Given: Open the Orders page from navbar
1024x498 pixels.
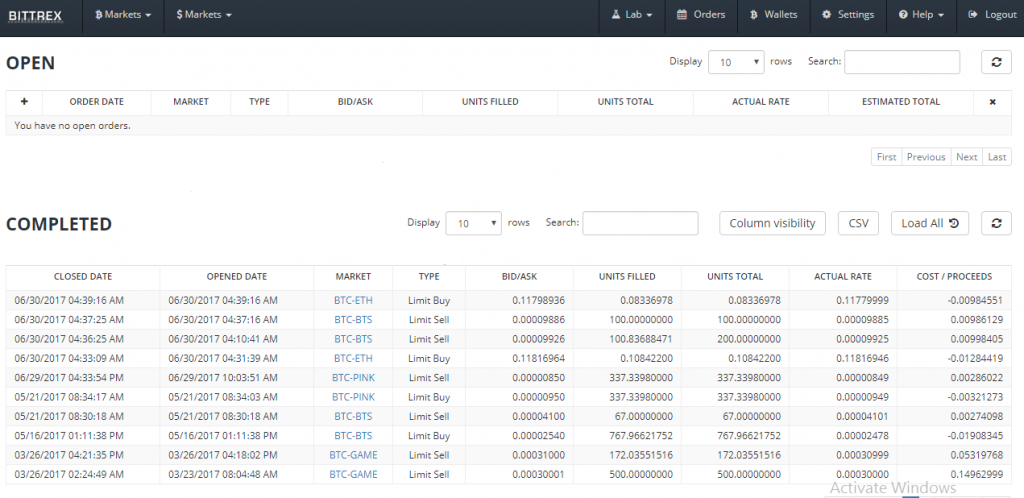Looking at the screenshot, I should coord(700,15).
